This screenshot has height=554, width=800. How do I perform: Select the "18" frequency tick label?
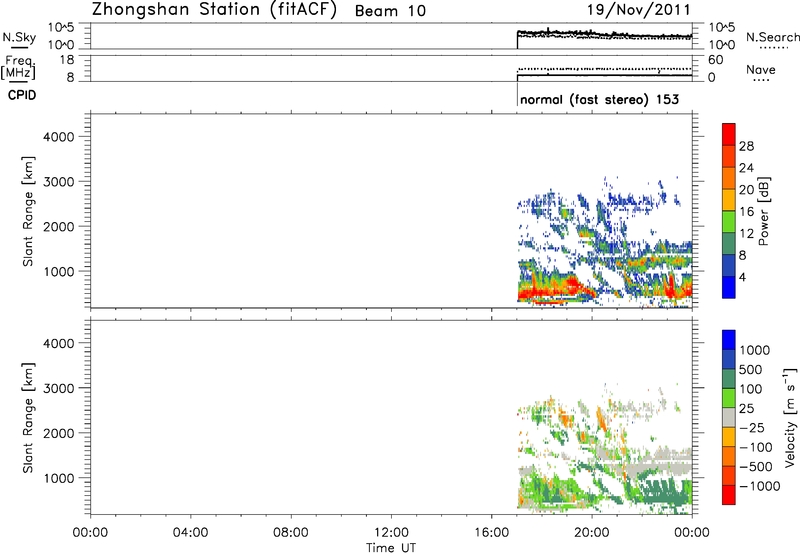67,60
